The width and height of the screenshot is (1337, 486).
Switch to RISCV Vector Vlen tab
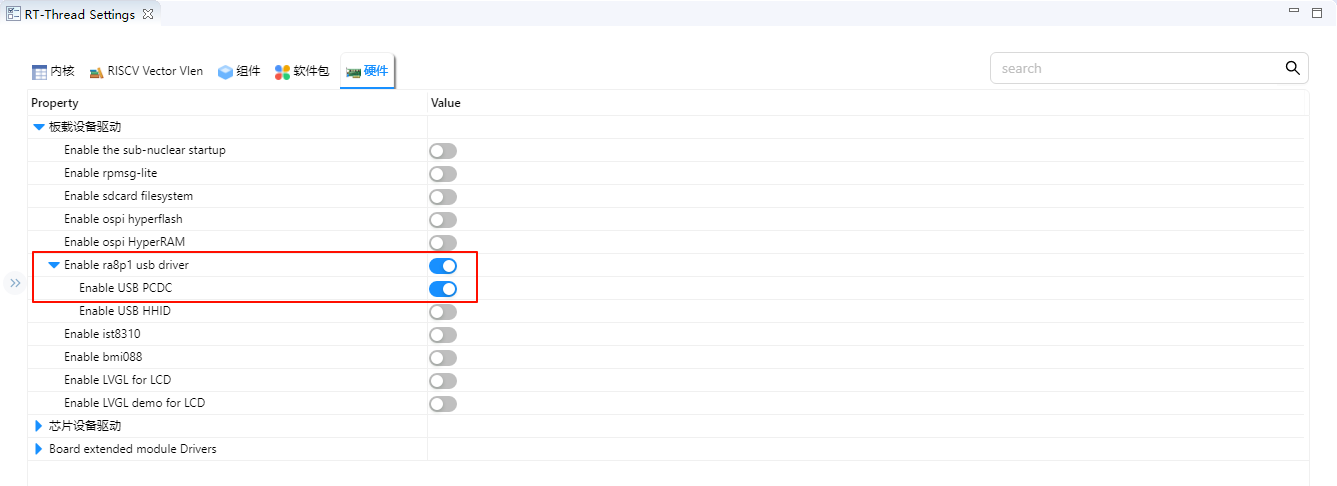coord(146,72)
